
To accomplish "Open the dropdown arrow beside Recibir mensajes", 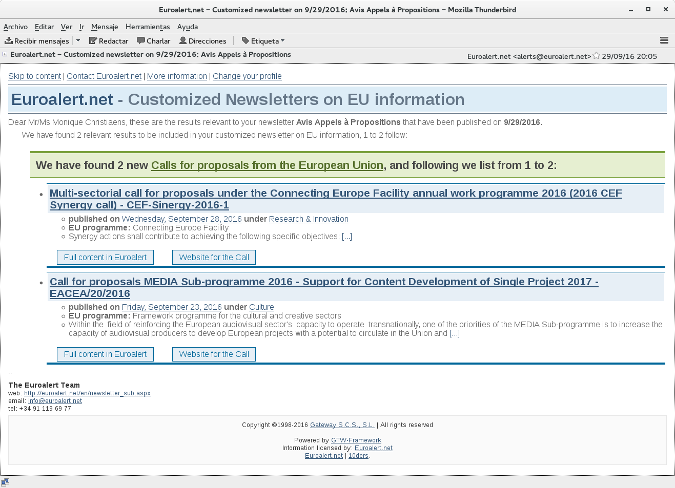I will [78, 40].
